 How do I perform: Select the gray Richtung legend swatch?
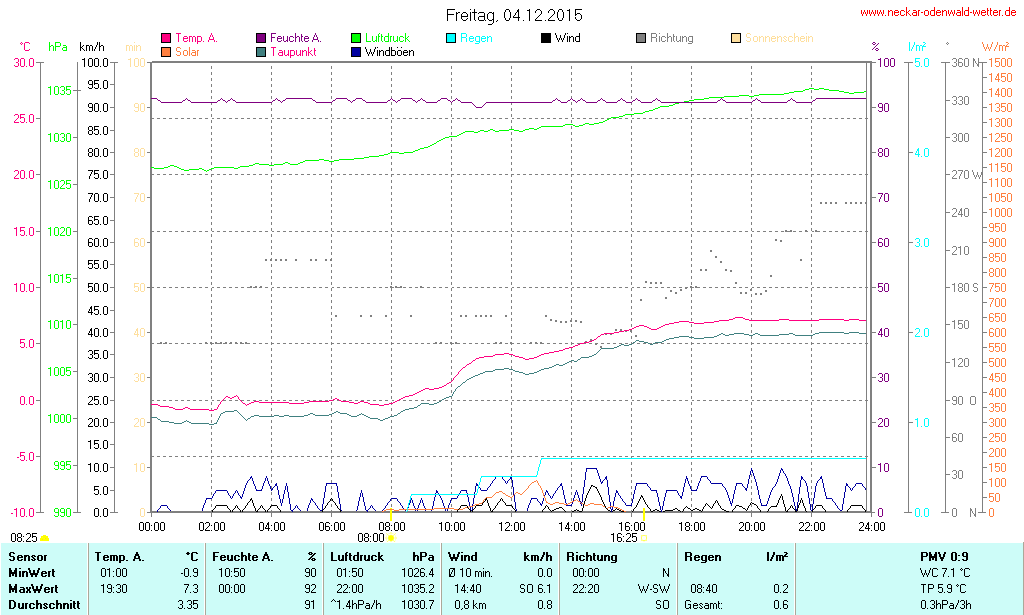[641, 38]
